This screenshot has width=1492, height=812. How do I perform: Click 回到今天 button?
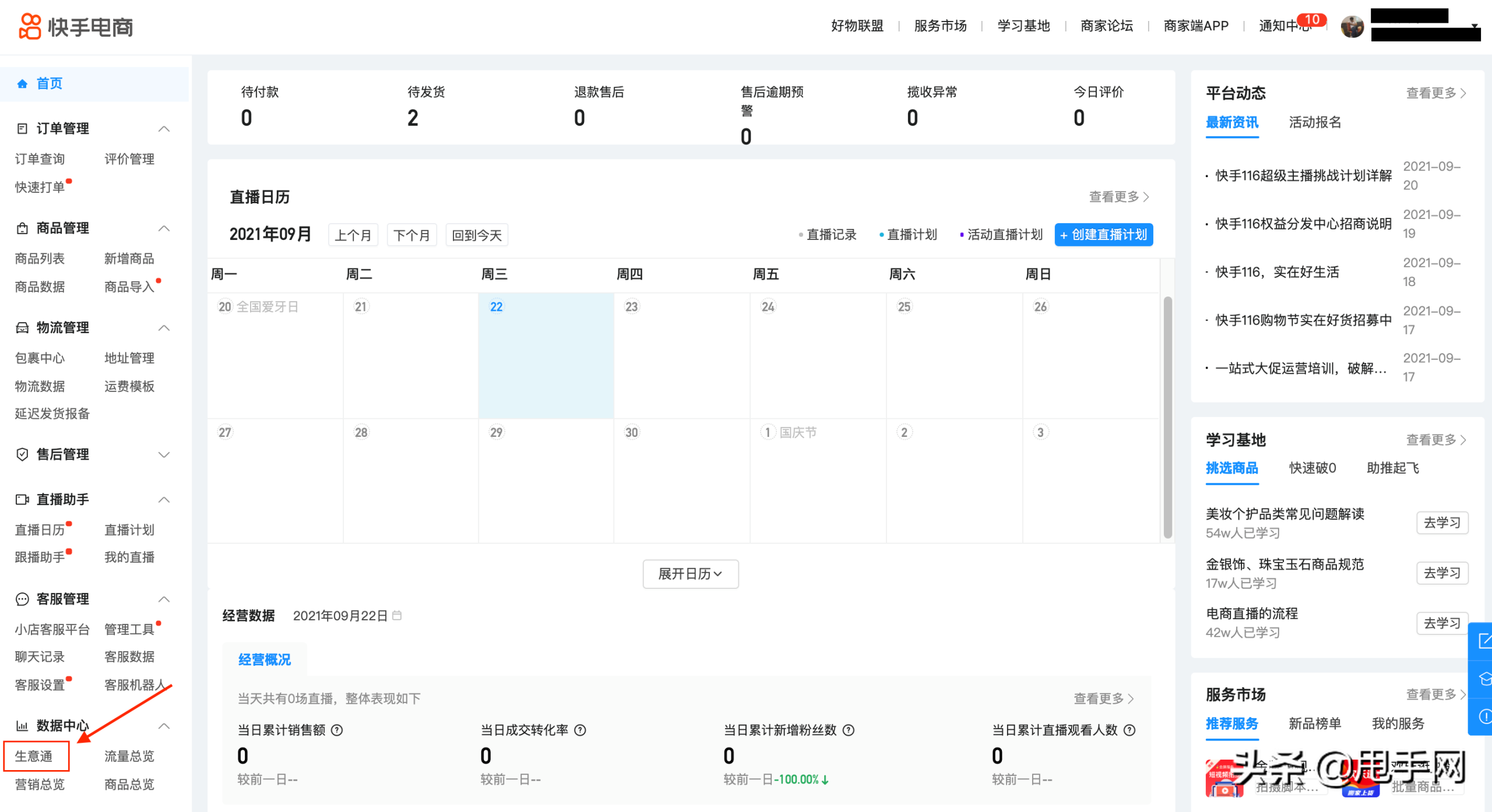pyautogui.click(x=477, y=235)
